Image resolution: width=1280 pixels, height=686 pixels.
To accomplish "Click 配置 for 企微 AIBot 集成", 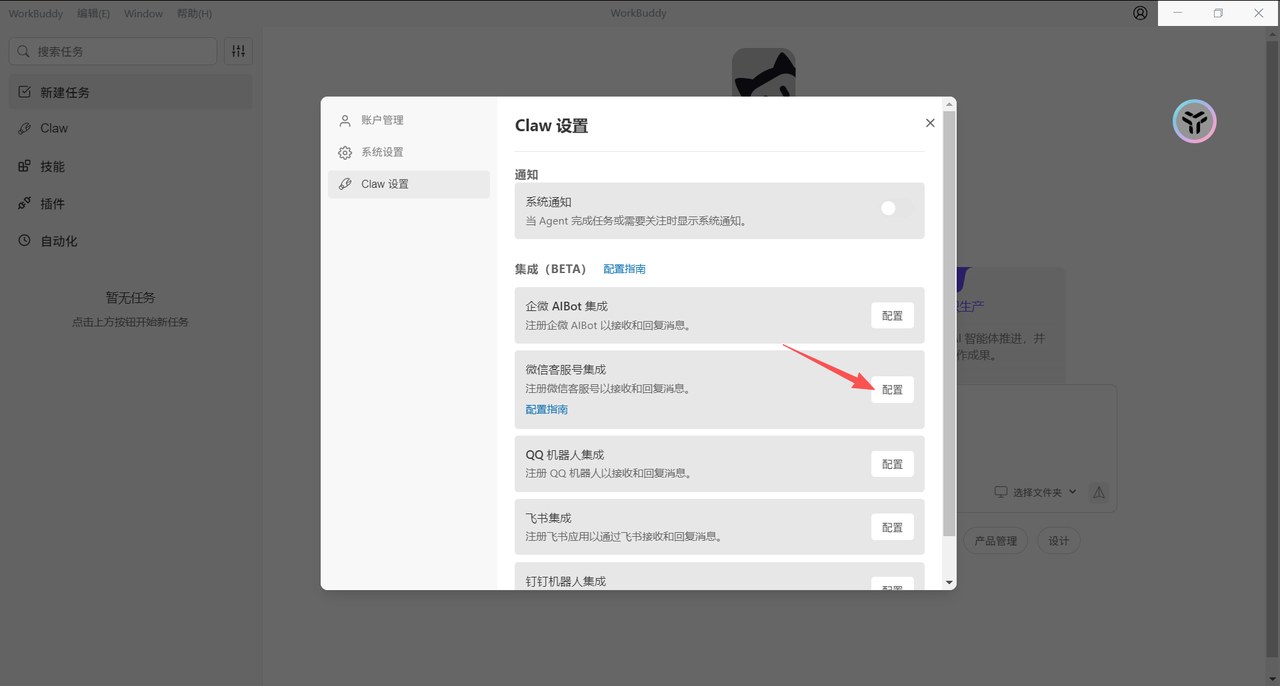I will (892, 316).
